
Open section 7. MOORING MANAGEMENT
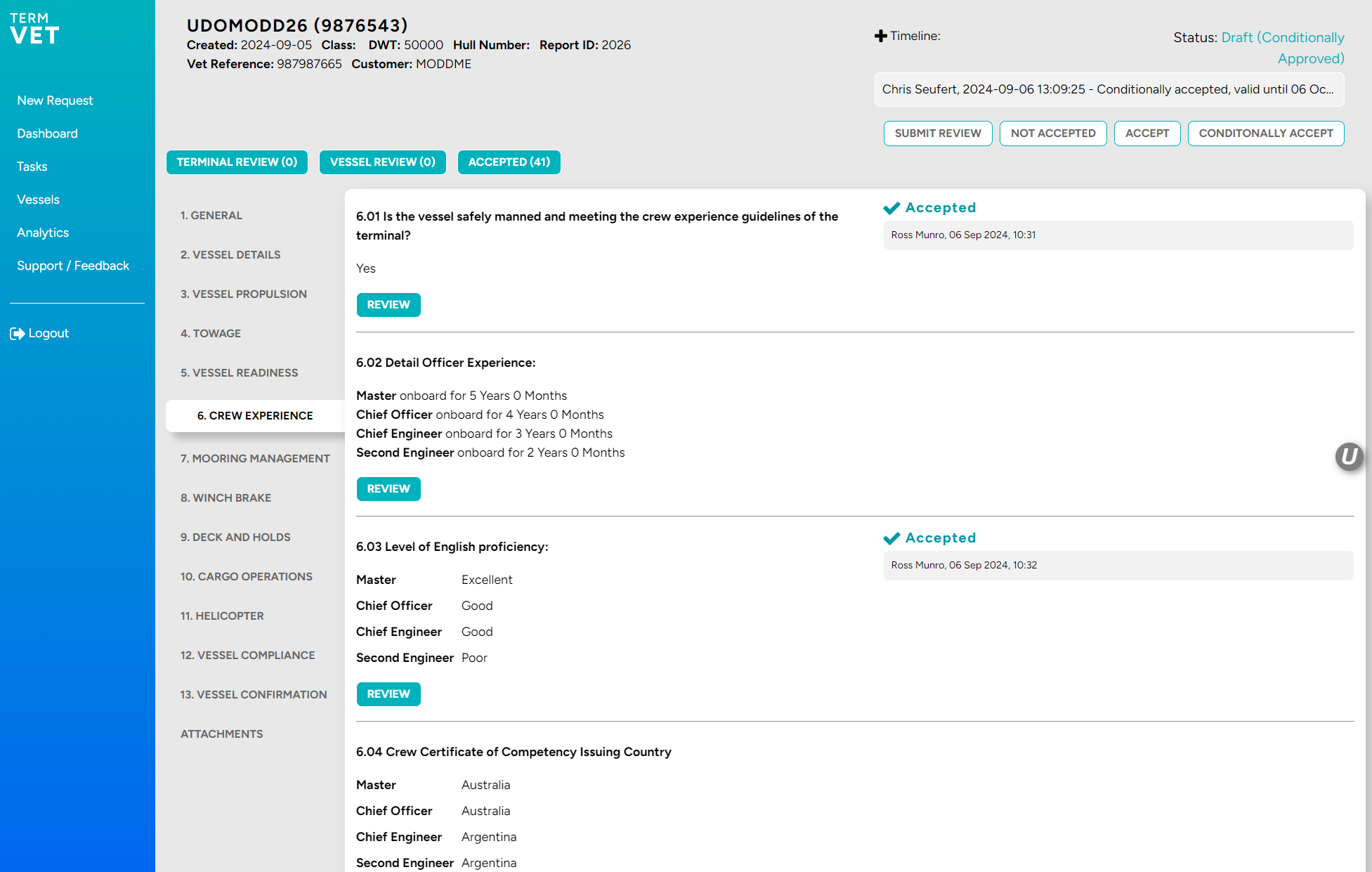click(255, 459)
